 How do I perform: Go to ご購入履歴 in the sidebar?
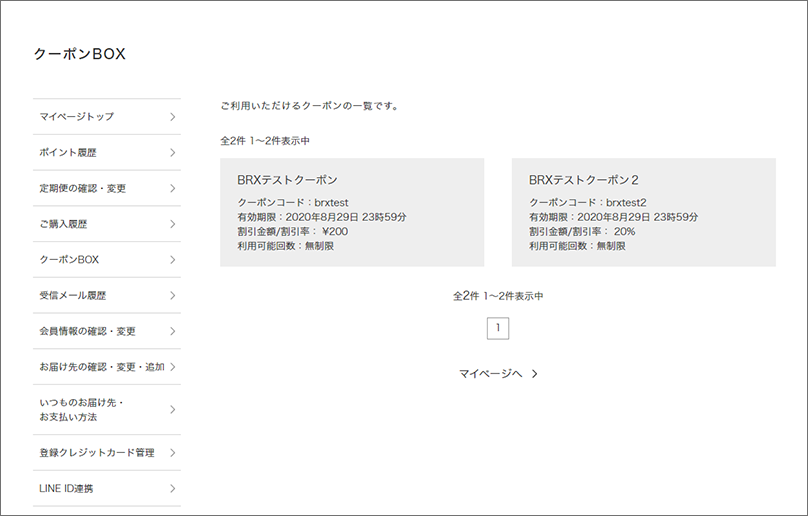(68, 224)
